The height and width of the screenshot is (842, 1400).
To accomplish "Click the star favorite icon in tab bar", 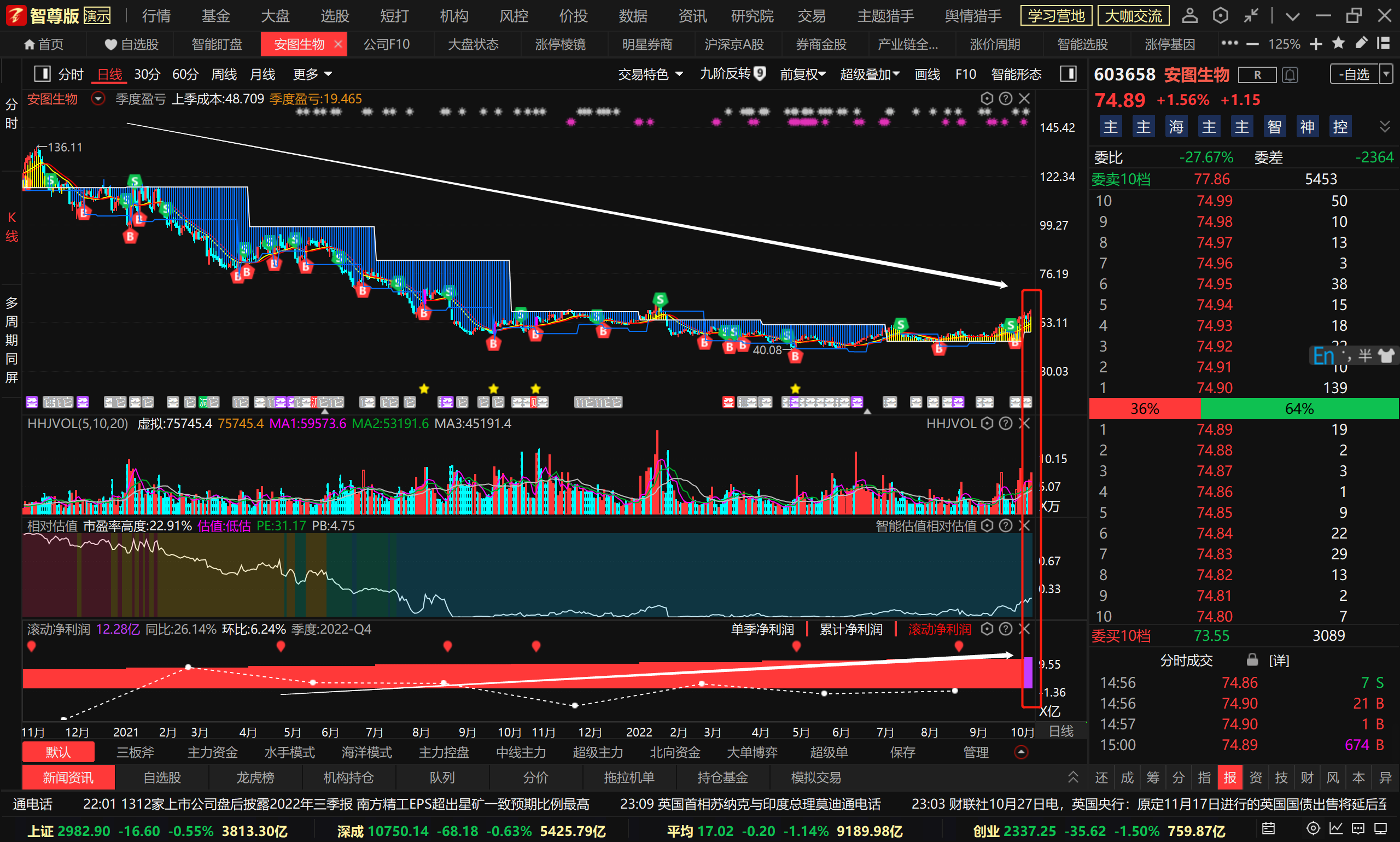I will [x=1338, y=43].
